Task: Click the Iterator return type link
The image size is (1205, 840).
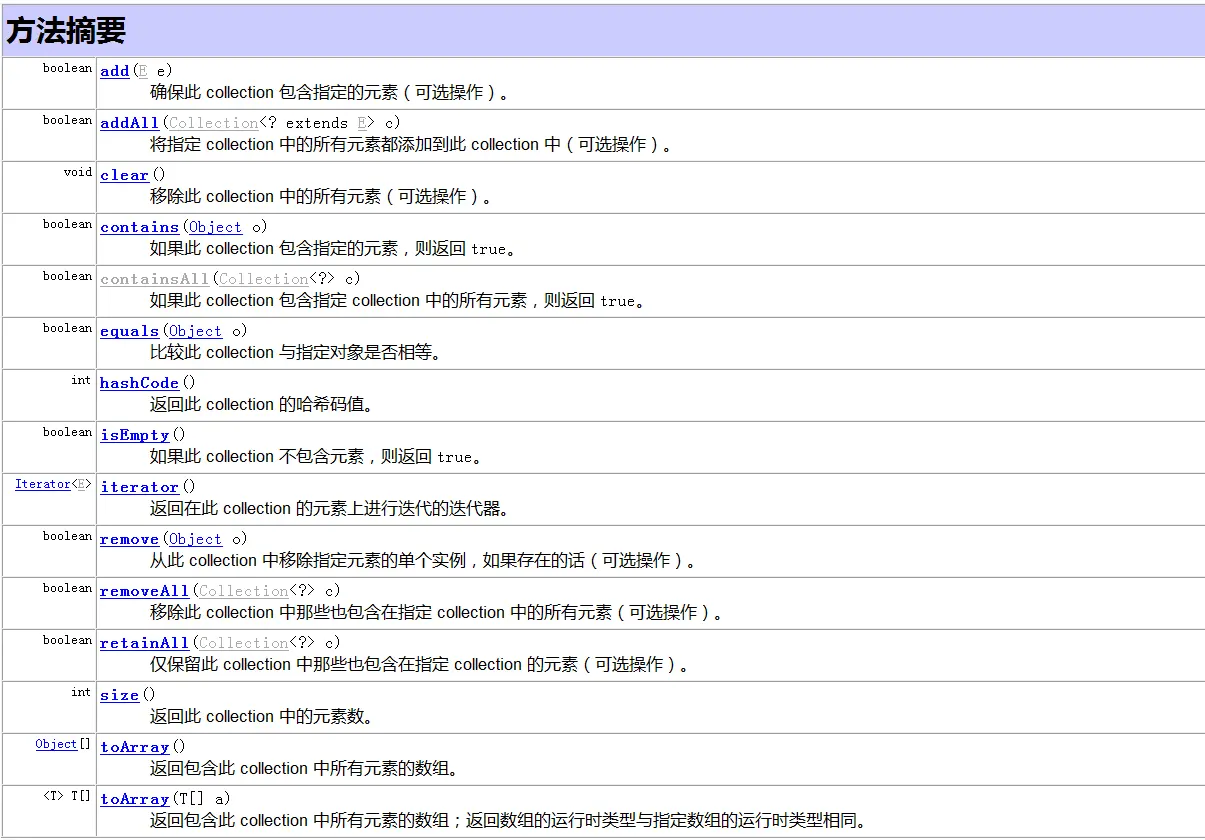Action: pyautogui.click(x=43, y=484)
